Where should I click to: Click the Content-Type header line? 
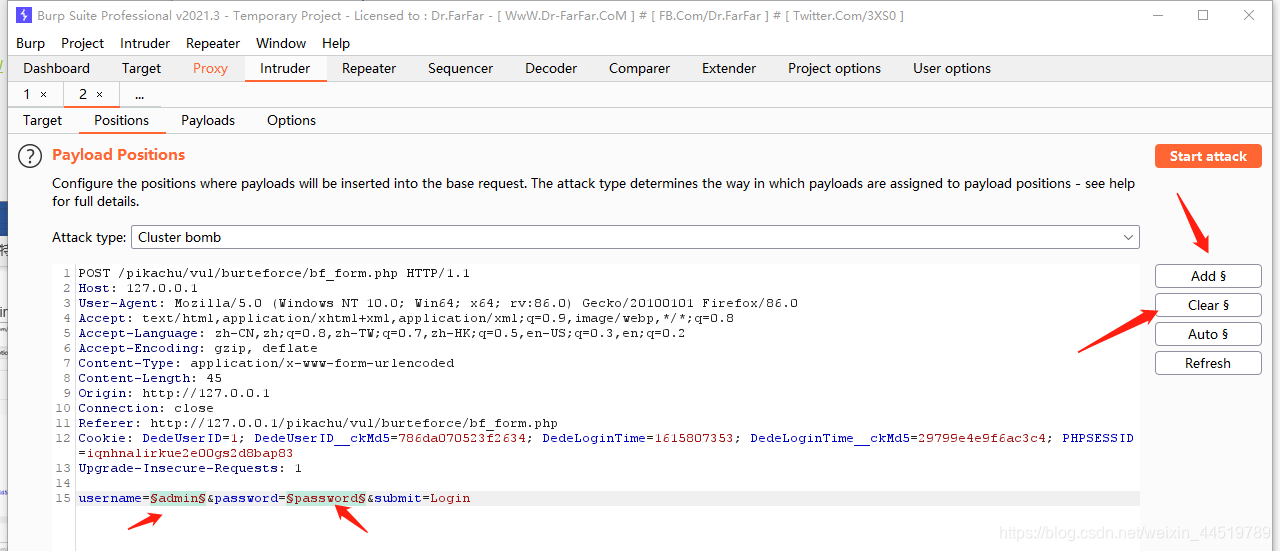[266, 363]
